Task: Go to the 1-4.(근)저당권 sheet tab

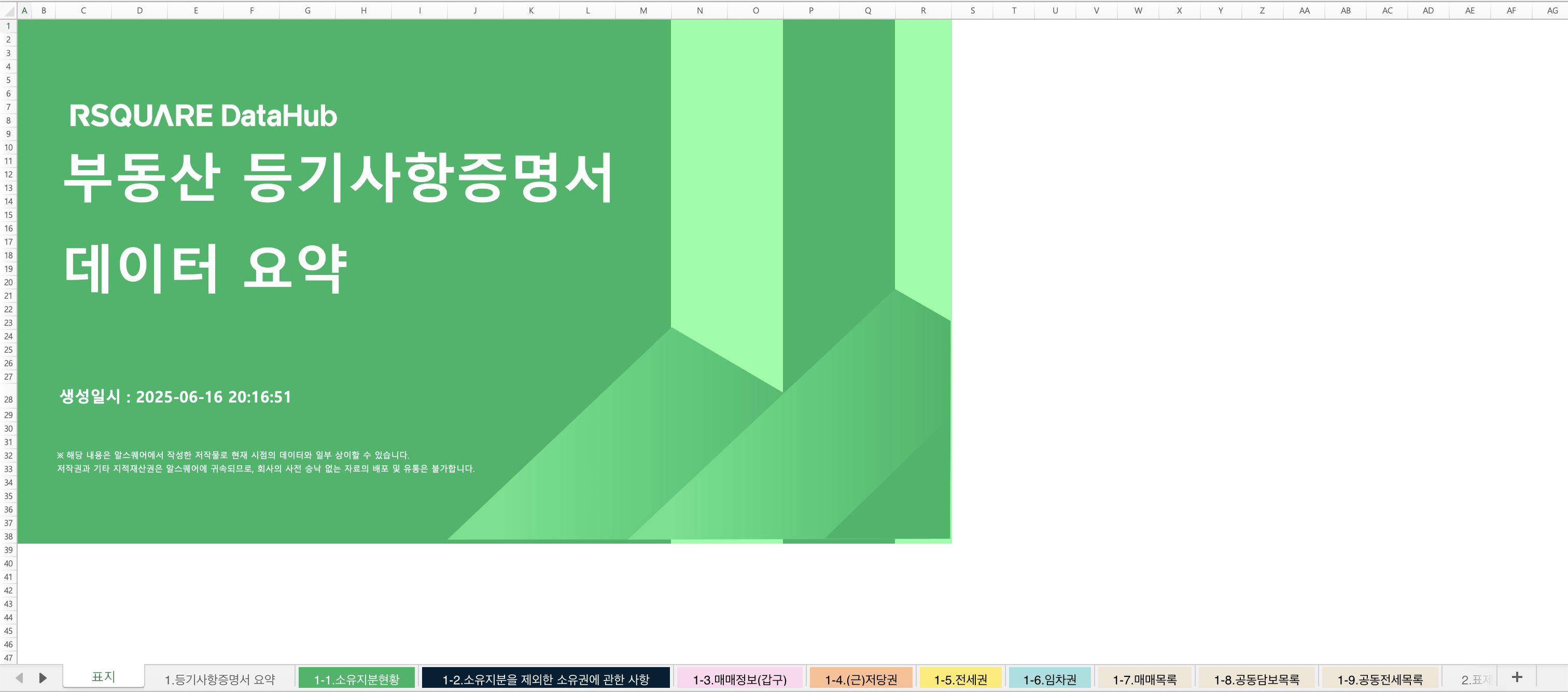Action: (x=861, y=679)
